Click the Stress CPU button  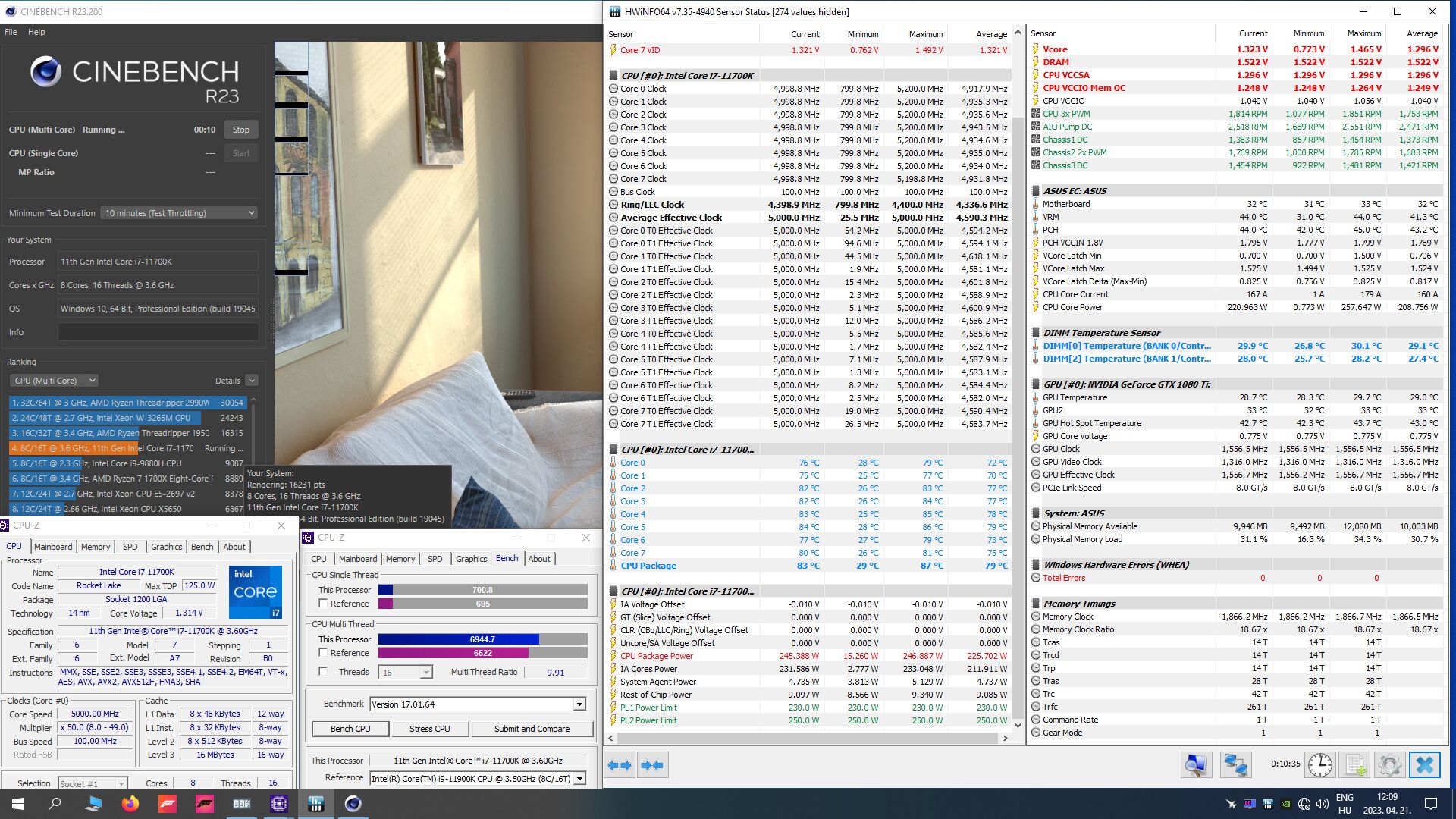(430, 729)
